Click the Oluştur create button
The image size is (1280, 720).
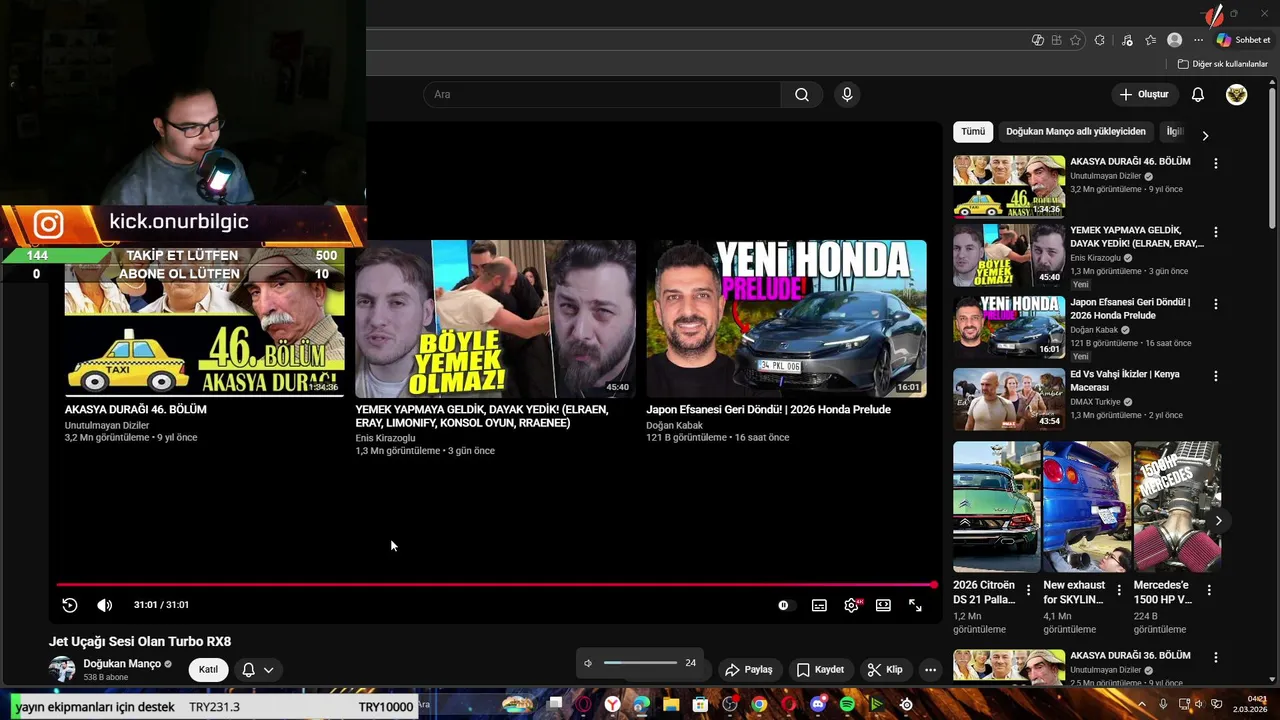pyautogui.click(x=1143, y=94)
